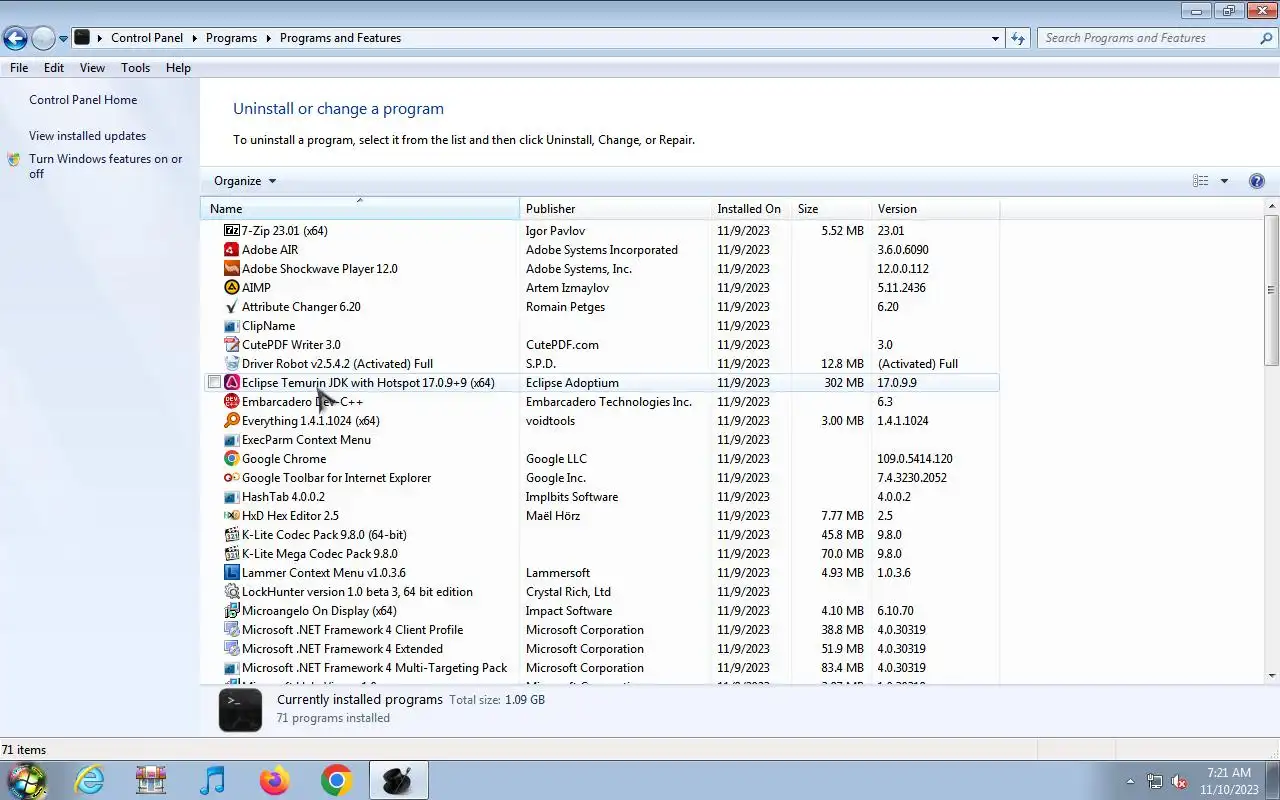Click the Lammer Context Menu icon
1280x800 pixels.
(x=232, y=573)
